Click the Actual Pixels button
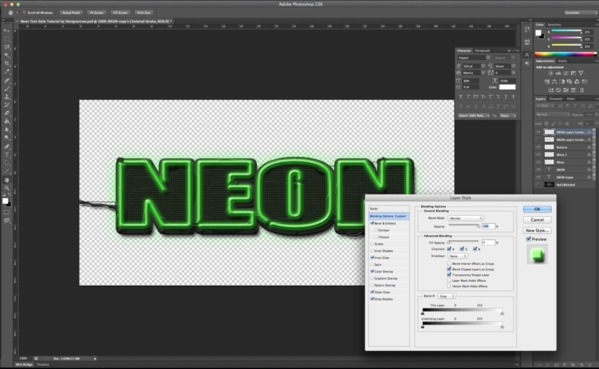The width and height of the screenshot is (599, 369). 71,13
